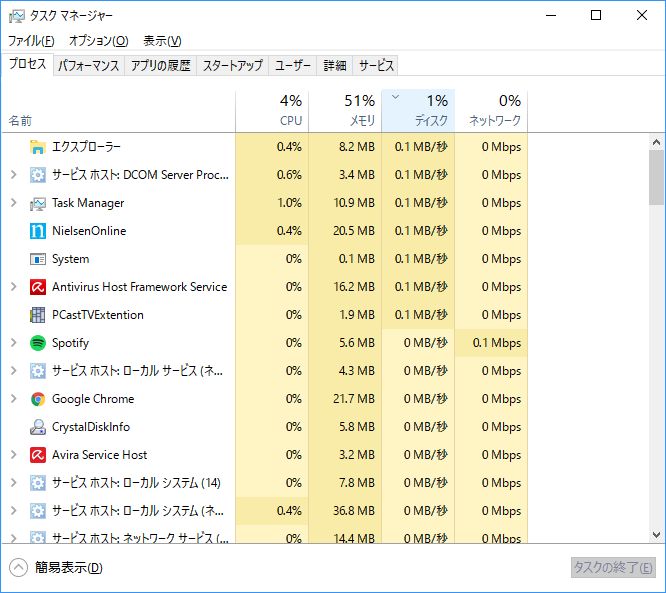Expand the Avira Service Host row
Viewport: 666px width, 593px height.
point(14,455)
